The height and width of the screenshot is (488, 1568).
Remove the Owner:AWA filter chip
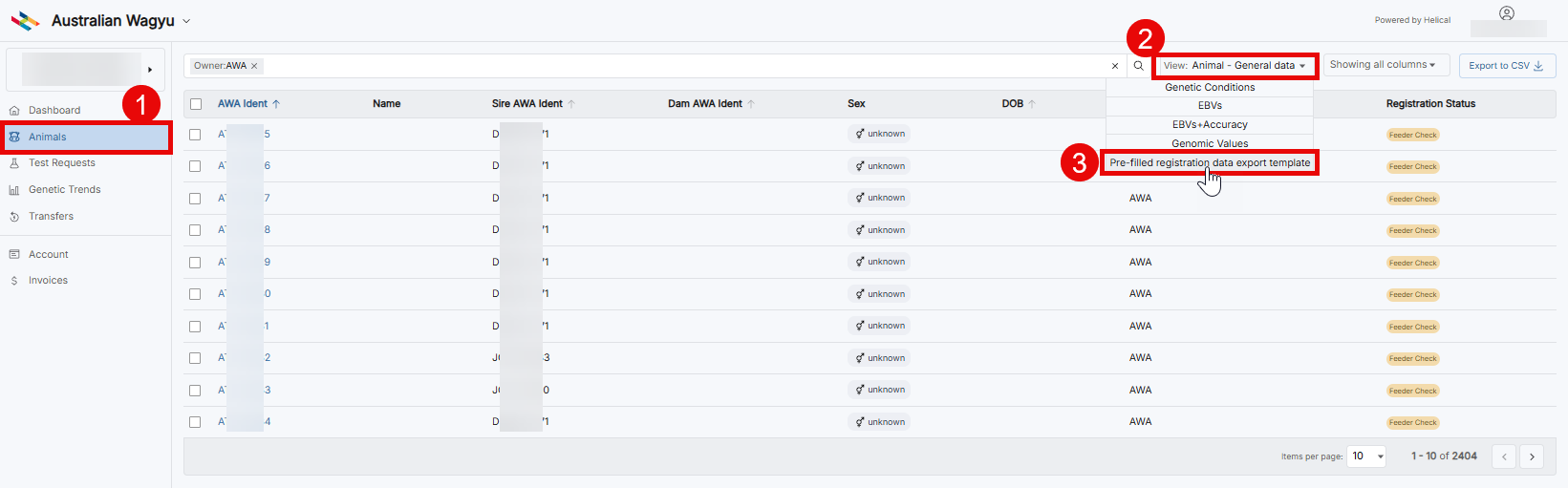[x=254, y=66]
